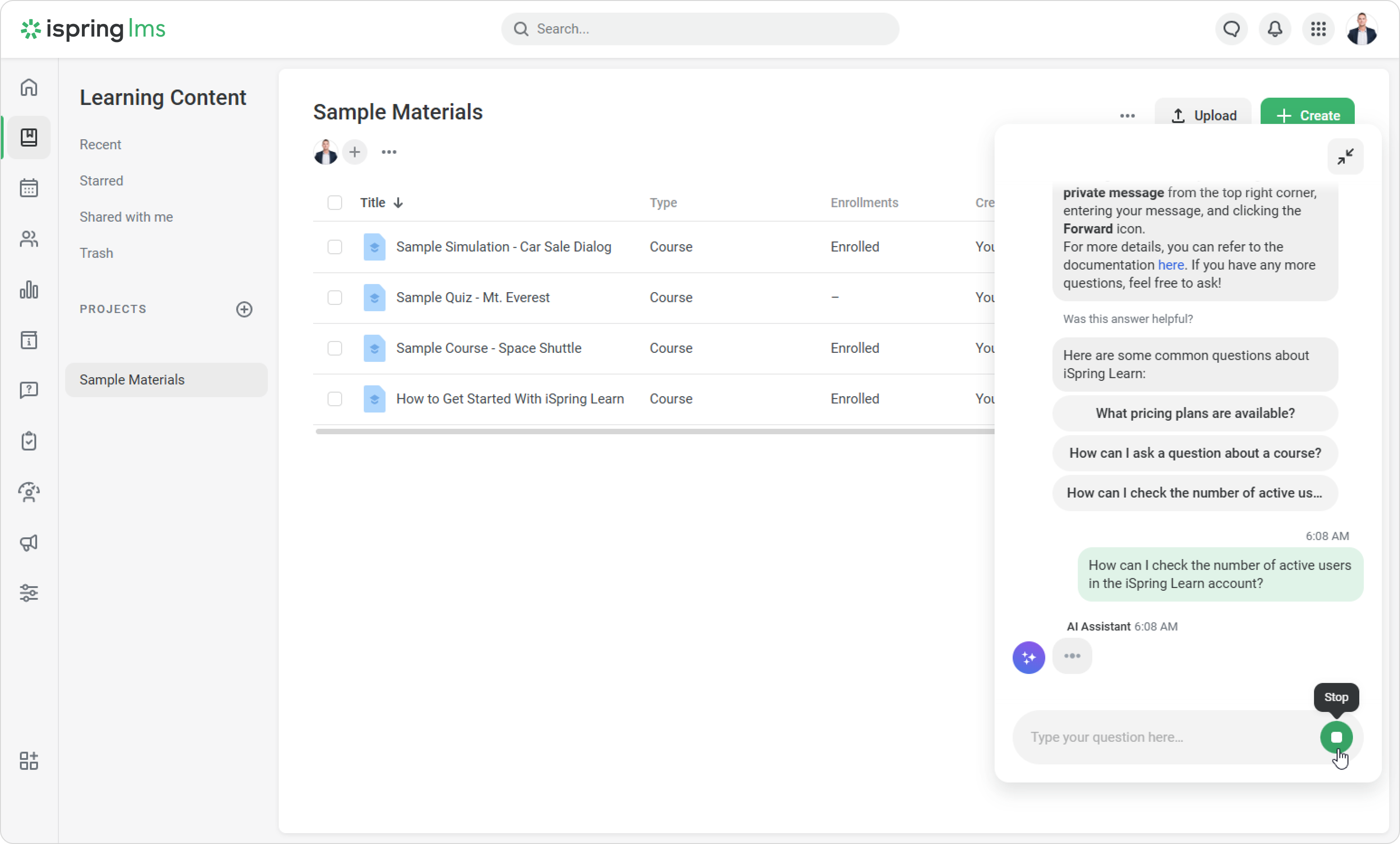Open the Settings sliders icon in sidebar

tap(29, 593)
